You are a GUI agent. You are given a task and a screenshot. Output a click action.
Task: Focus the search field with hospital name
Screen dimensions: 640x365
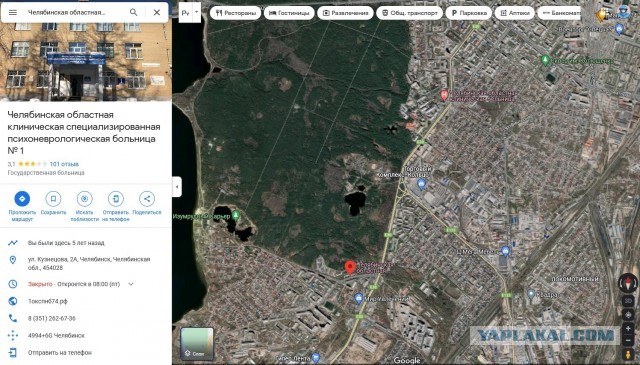pyautogui.click(x=67, y=13)
